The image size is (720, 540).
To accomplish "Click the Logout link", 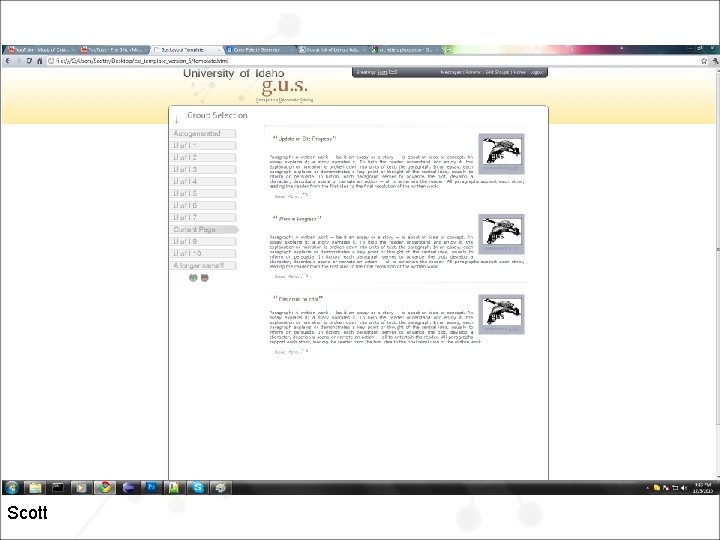I will [536, 72].
